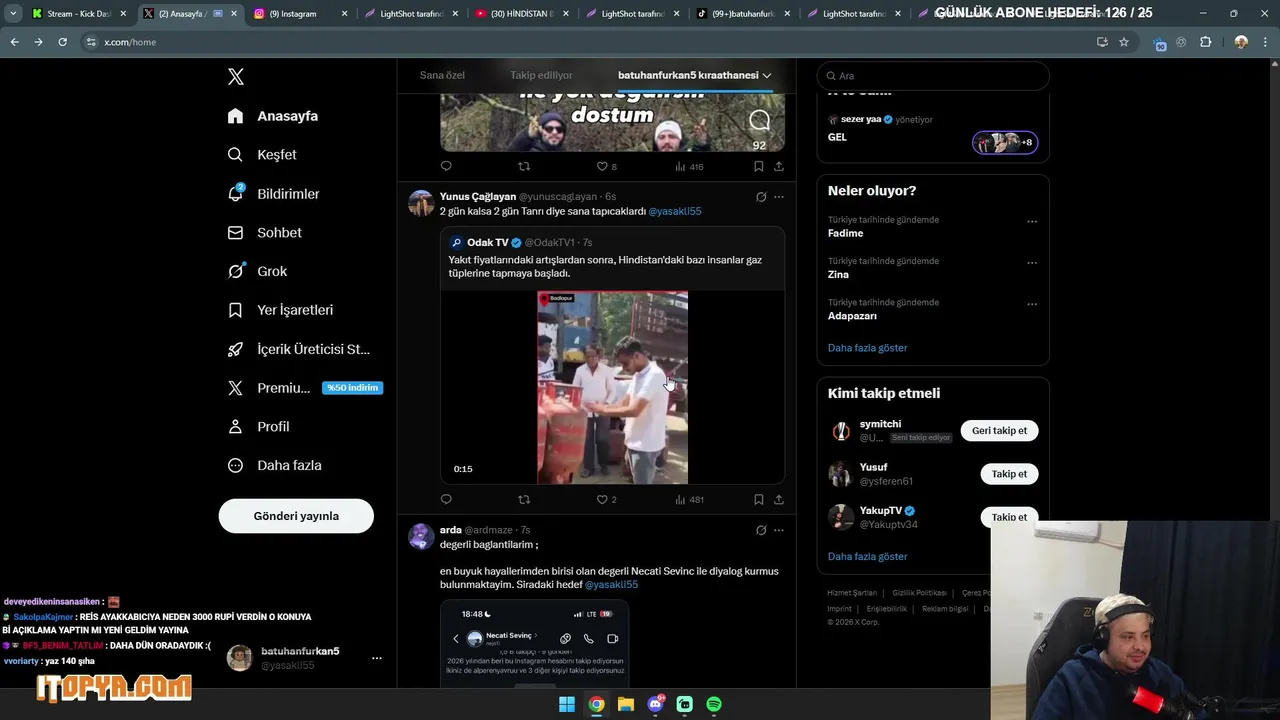Click Takip et for YakupTV
The height and width of the screenshot is (720, 1280).
click(x=1009, y=517)
